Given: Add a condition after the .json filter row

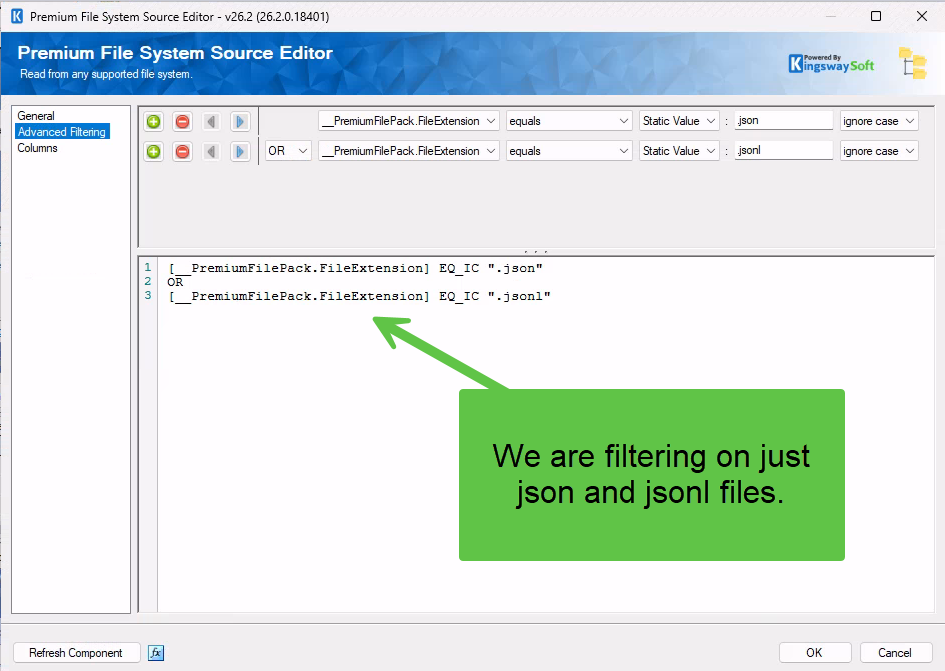Looking at the screenshot, I should 154,122.
